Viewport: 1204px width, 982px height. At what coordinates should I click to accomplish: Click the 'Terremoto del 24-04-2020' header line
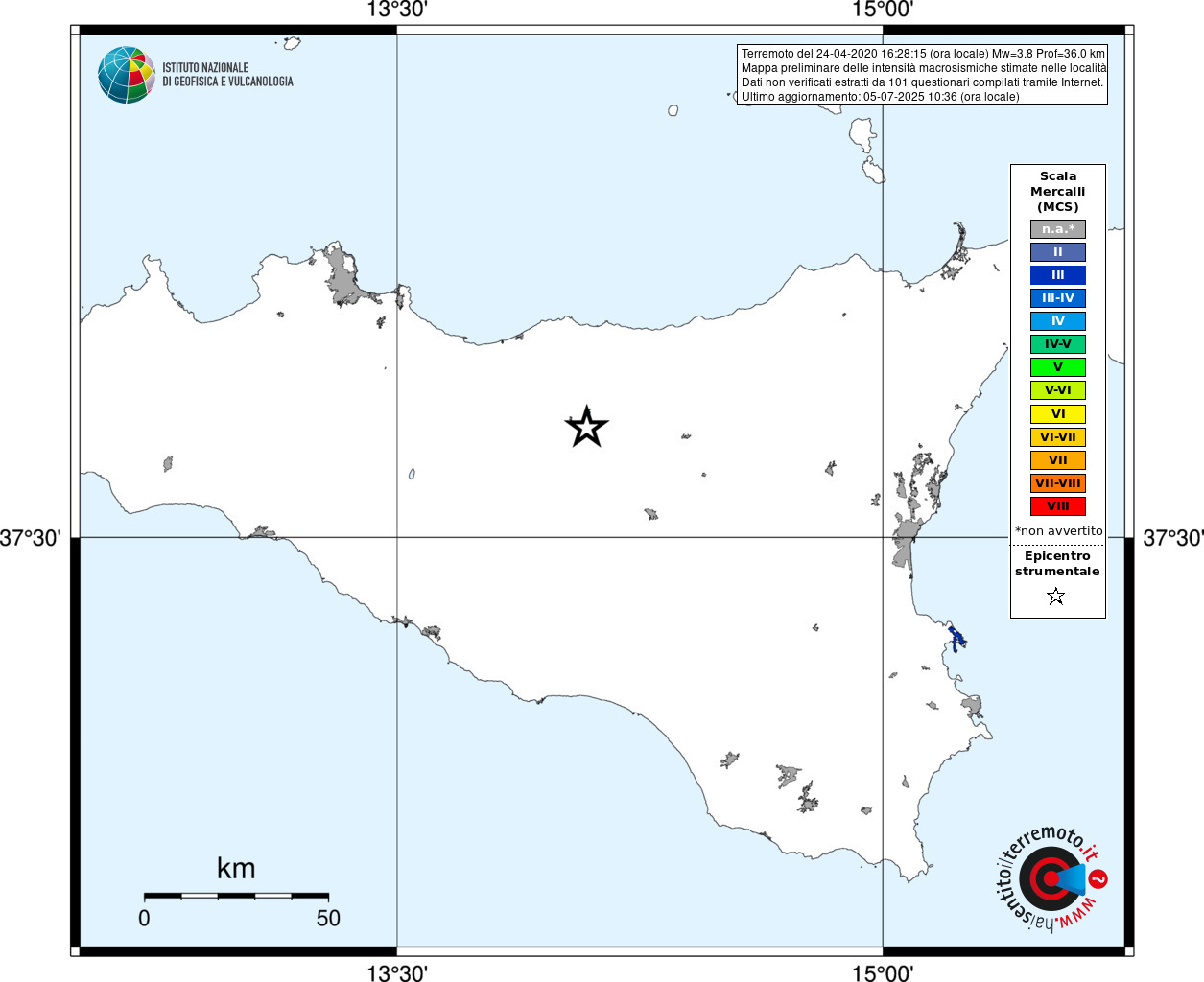click(923, 54)
